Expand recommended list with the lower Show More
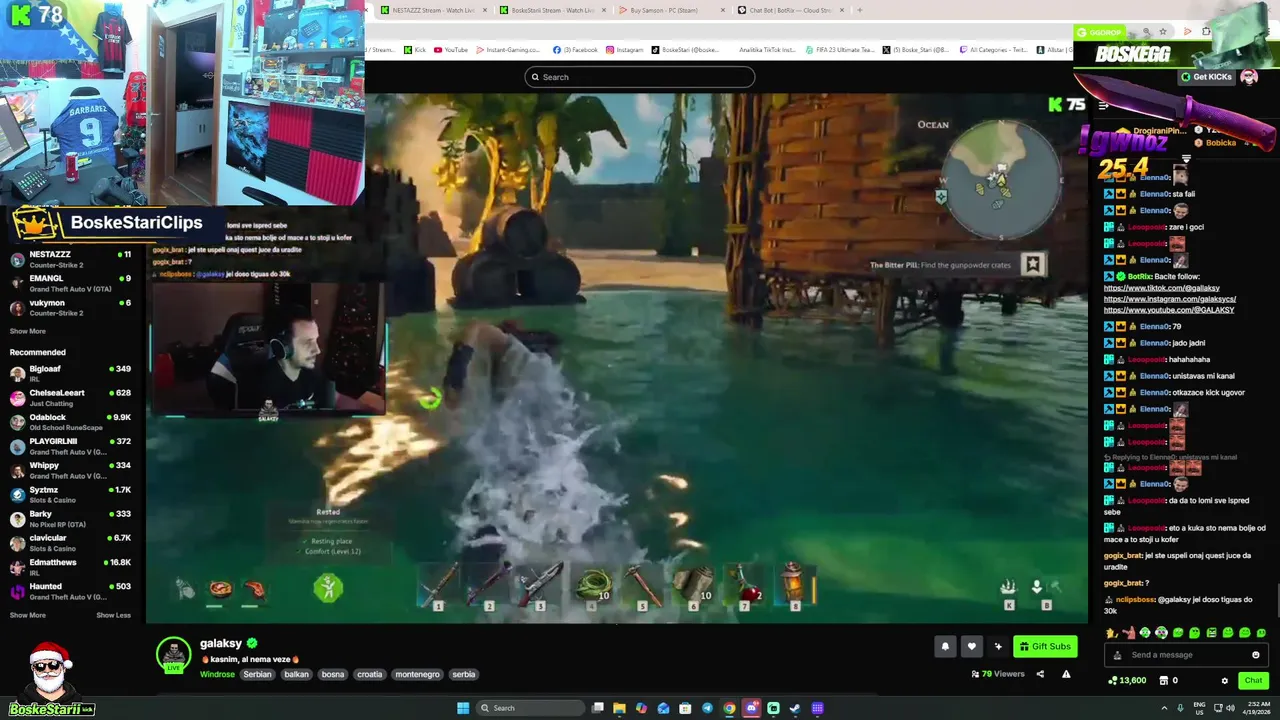This screenshot has width=1280, height=720. 27,615
